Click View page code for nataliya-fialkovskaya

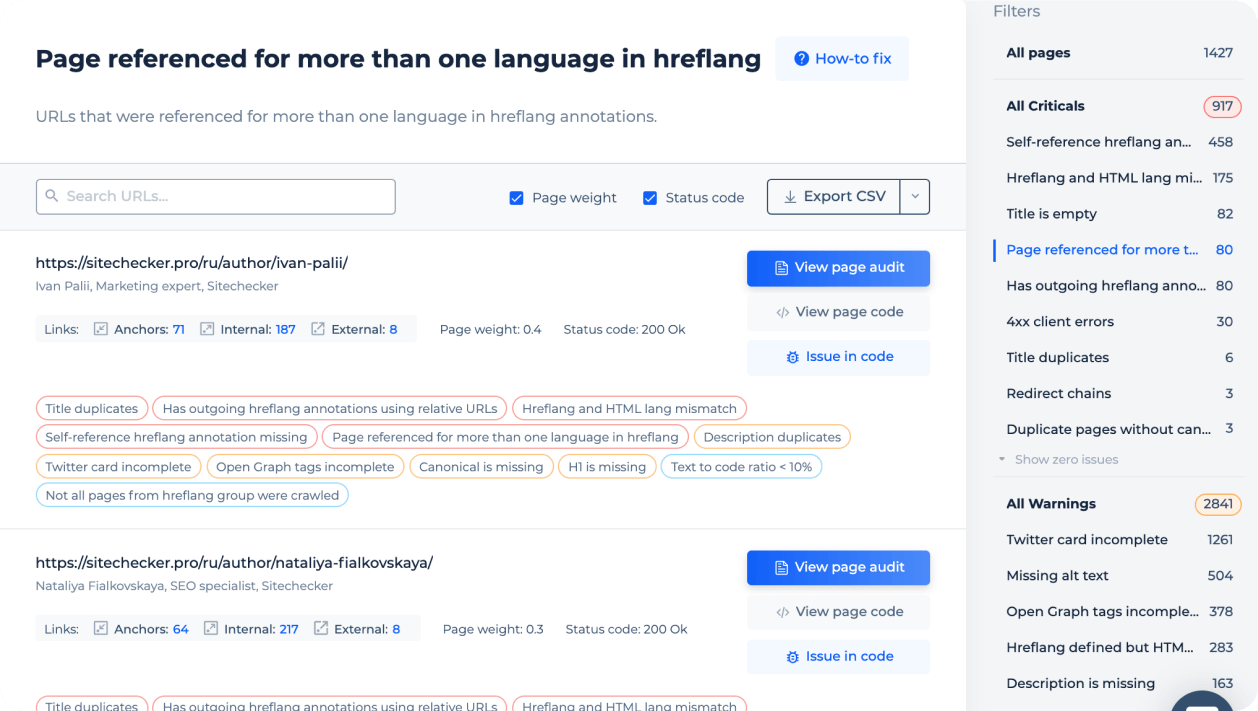[x=838, y=612]
